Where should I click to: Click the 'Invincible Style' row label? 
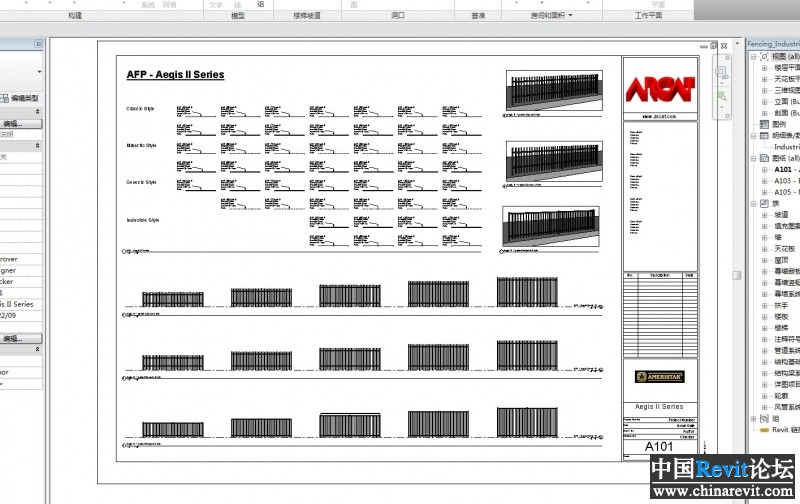143,220
